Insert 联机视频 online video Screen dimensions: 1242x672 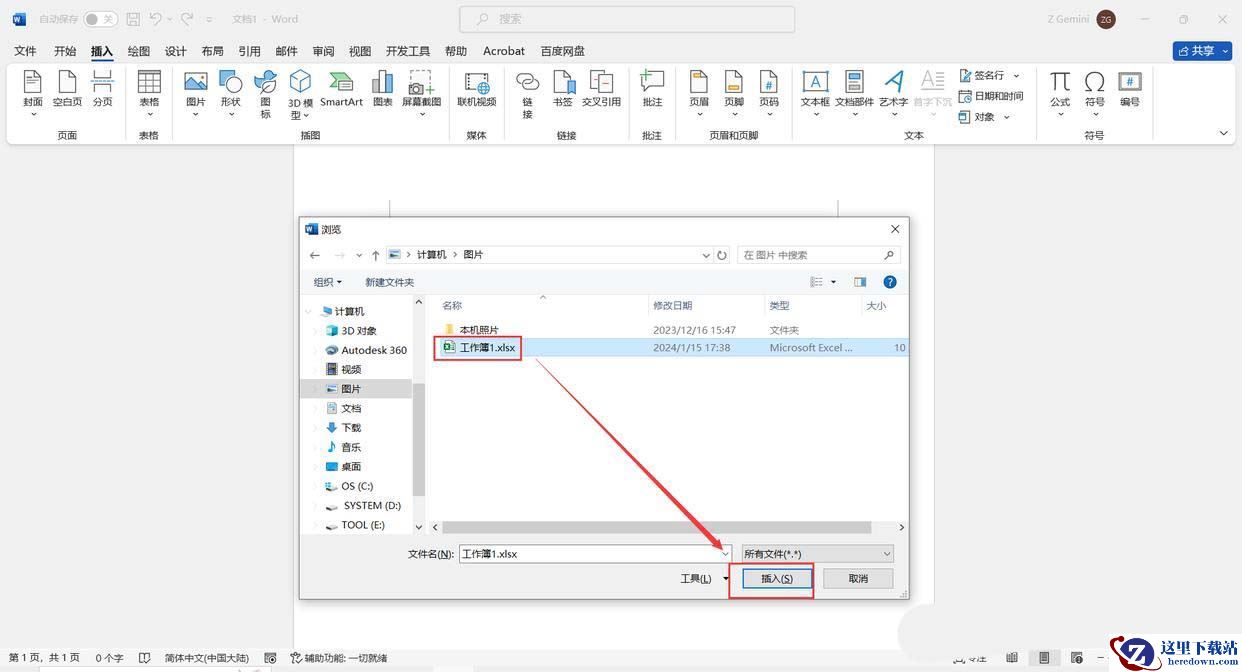477,90
